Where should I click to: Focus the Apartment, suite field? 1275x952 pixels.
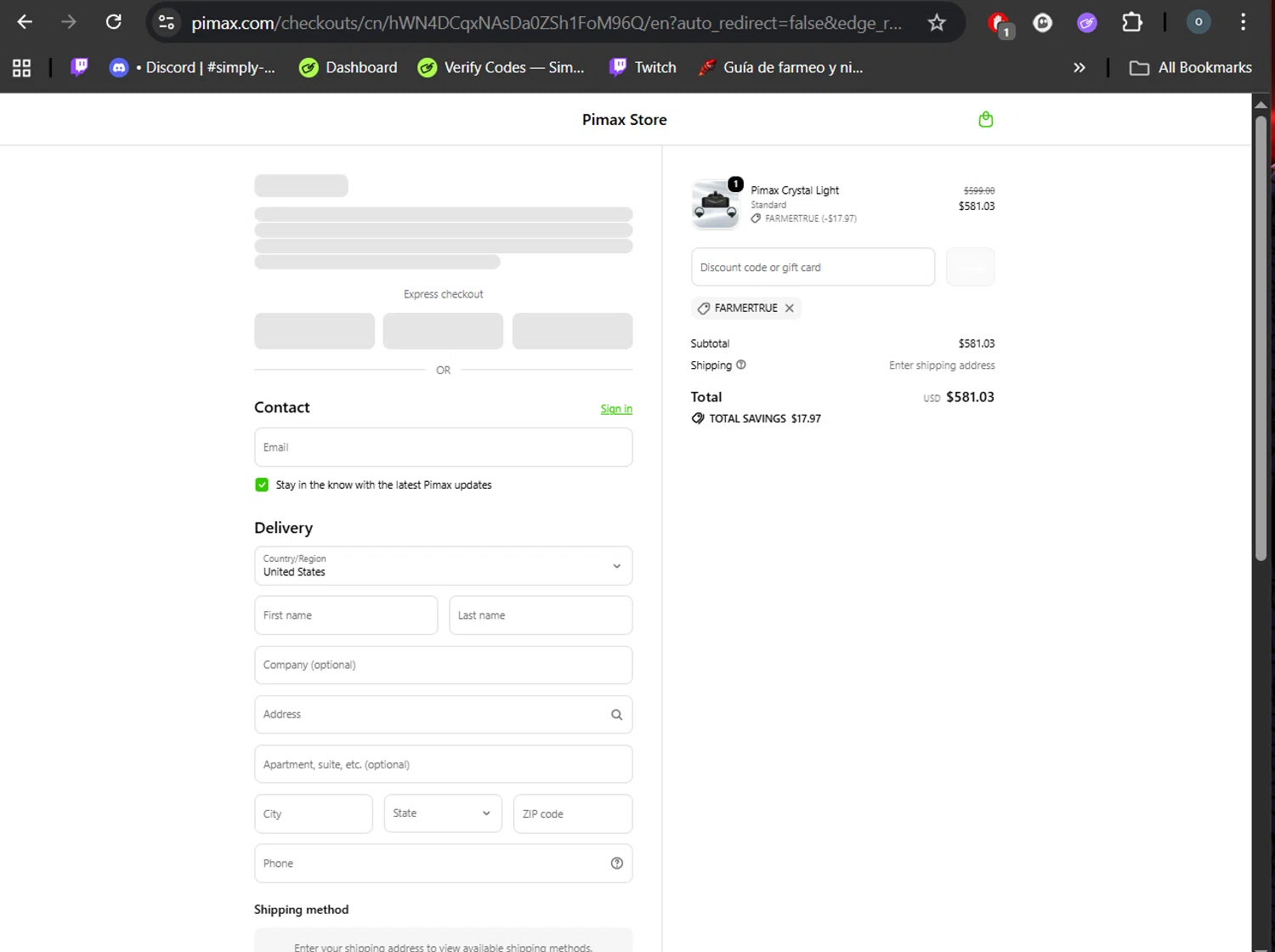[444, 764]
